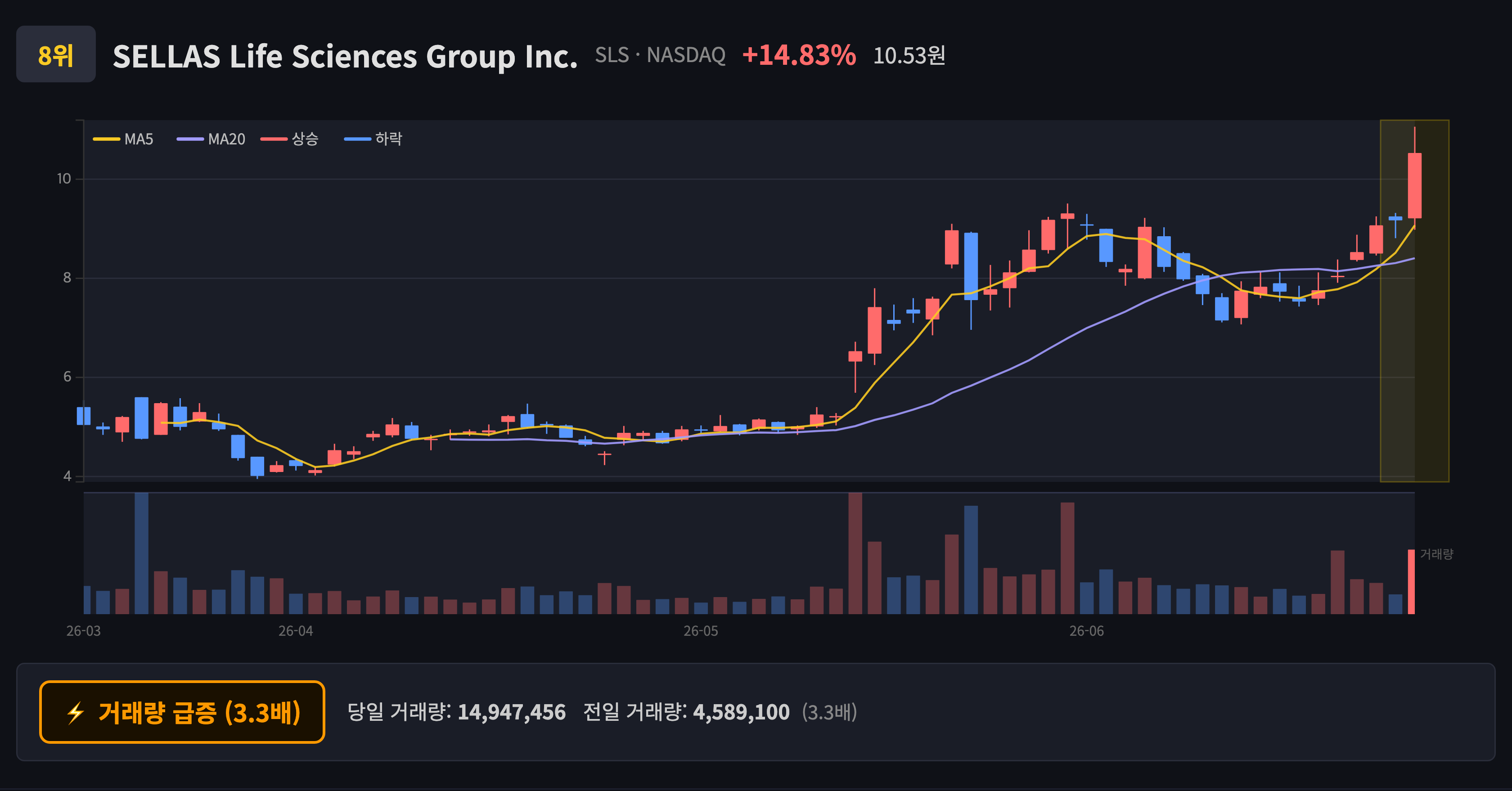The height and width of the screenshot is (791, 1512).
Task: Toggle the 상승 legend series
Action: click(x=290, y=139)
